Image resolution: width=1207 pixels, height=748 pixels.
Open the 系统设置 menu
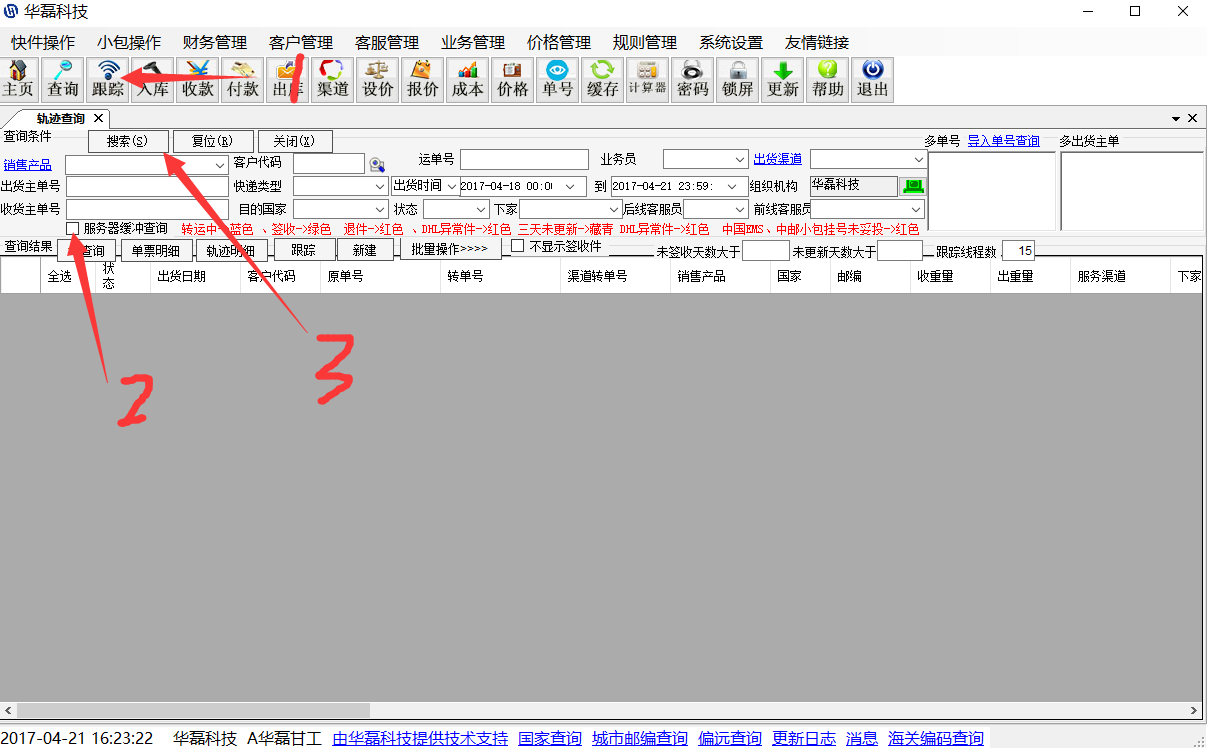pos(730,43)
